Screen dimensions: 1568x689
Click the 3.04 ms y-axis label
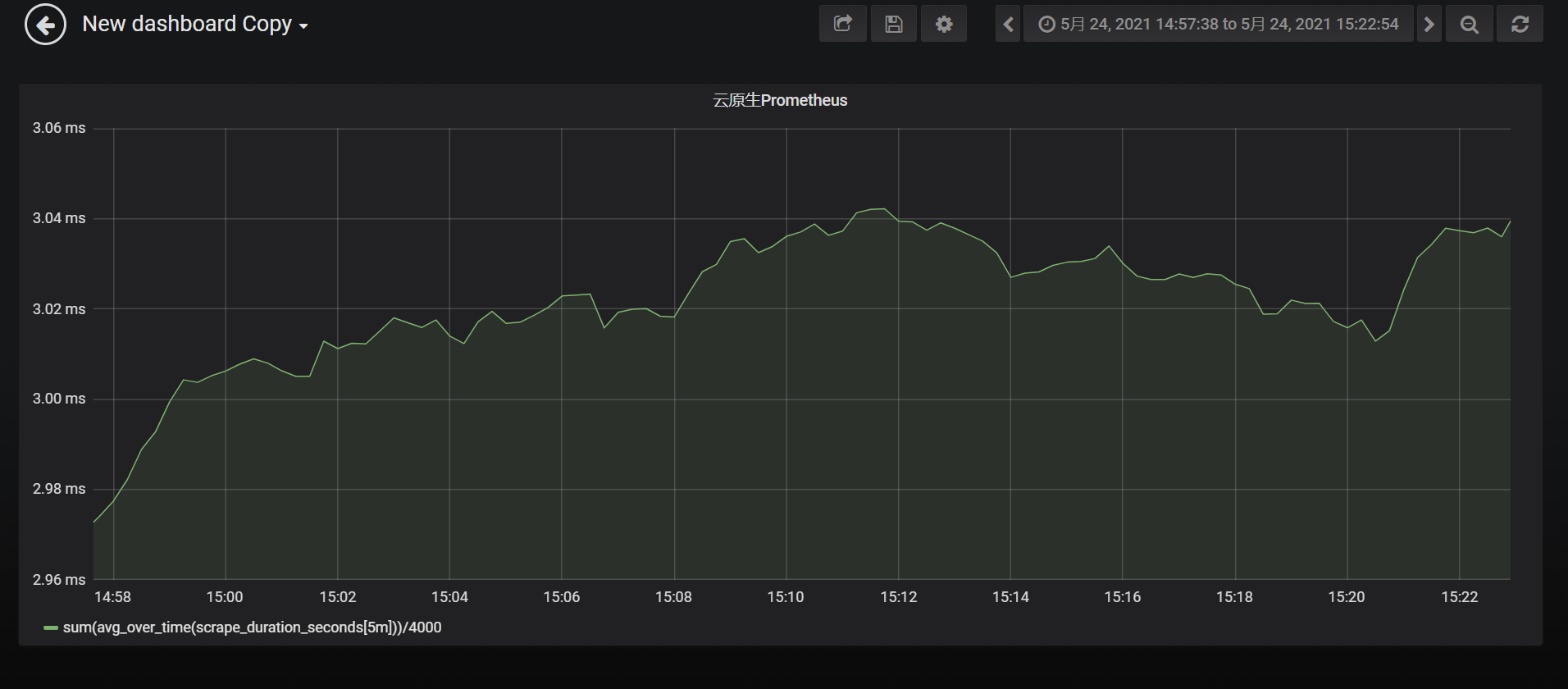click(x=59, y=218)
